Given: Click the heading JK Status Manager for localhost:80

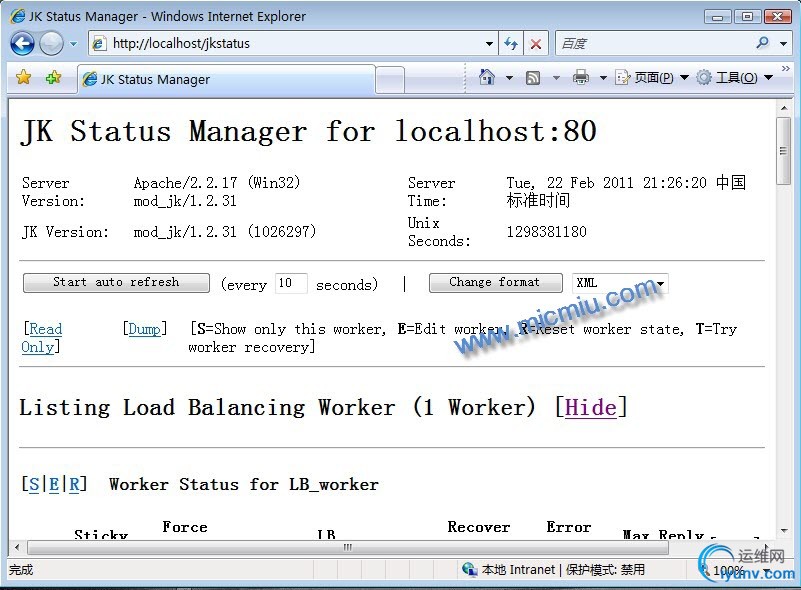Looking at the screenshot, I should [x=309, y=131].
